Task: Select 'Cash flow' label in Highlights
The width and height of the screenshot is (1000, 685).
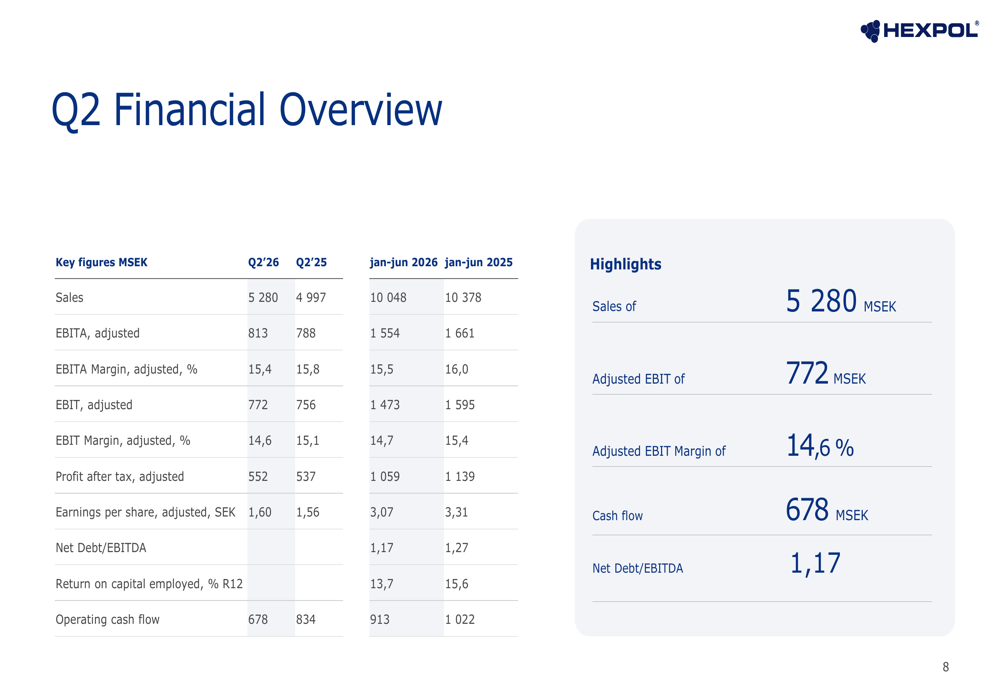Action: coord(617,515)
